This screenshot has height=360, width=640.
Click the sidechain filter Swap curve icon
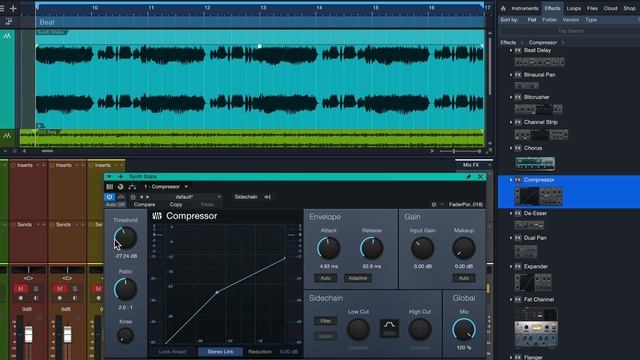389,328
